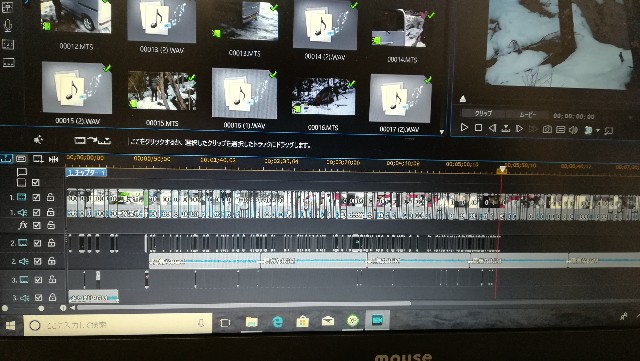The height and width of the screenshot is (361, 640).
Task: Click the timeline playhead marker
Action: pos(502,169)
